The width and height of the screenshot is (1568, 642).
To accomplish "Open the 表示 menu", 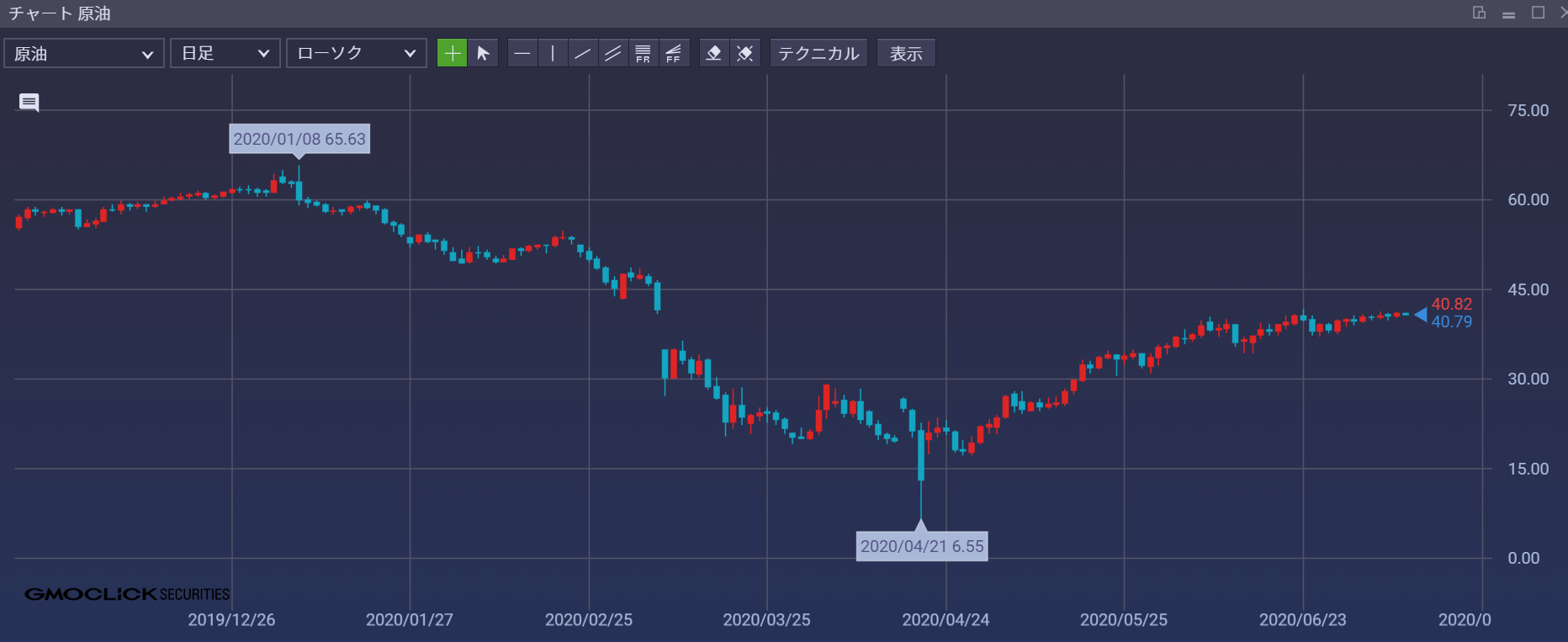I will (x=906, y=54).
